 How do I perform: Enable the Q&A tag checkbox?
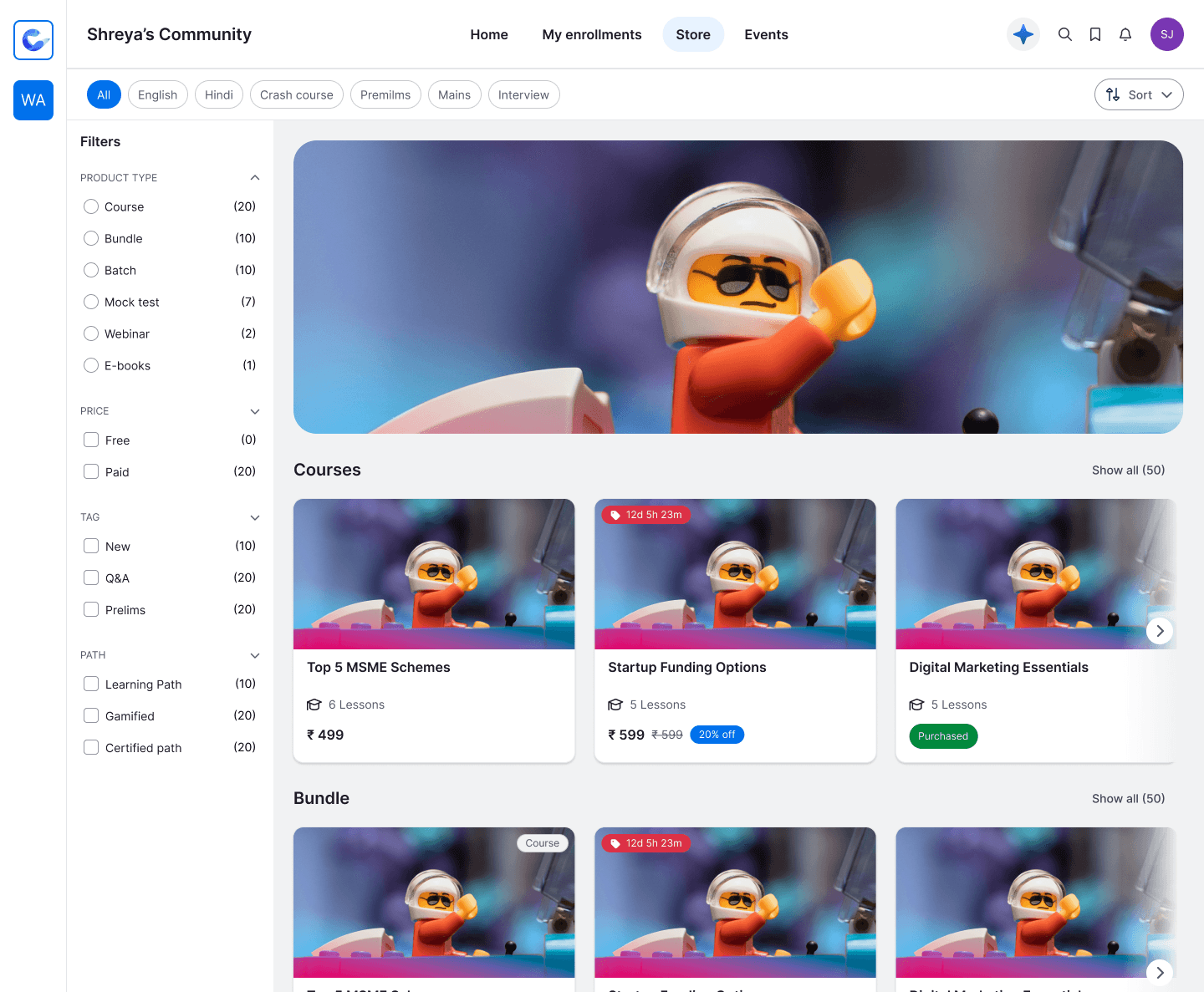tap(91, 577)
